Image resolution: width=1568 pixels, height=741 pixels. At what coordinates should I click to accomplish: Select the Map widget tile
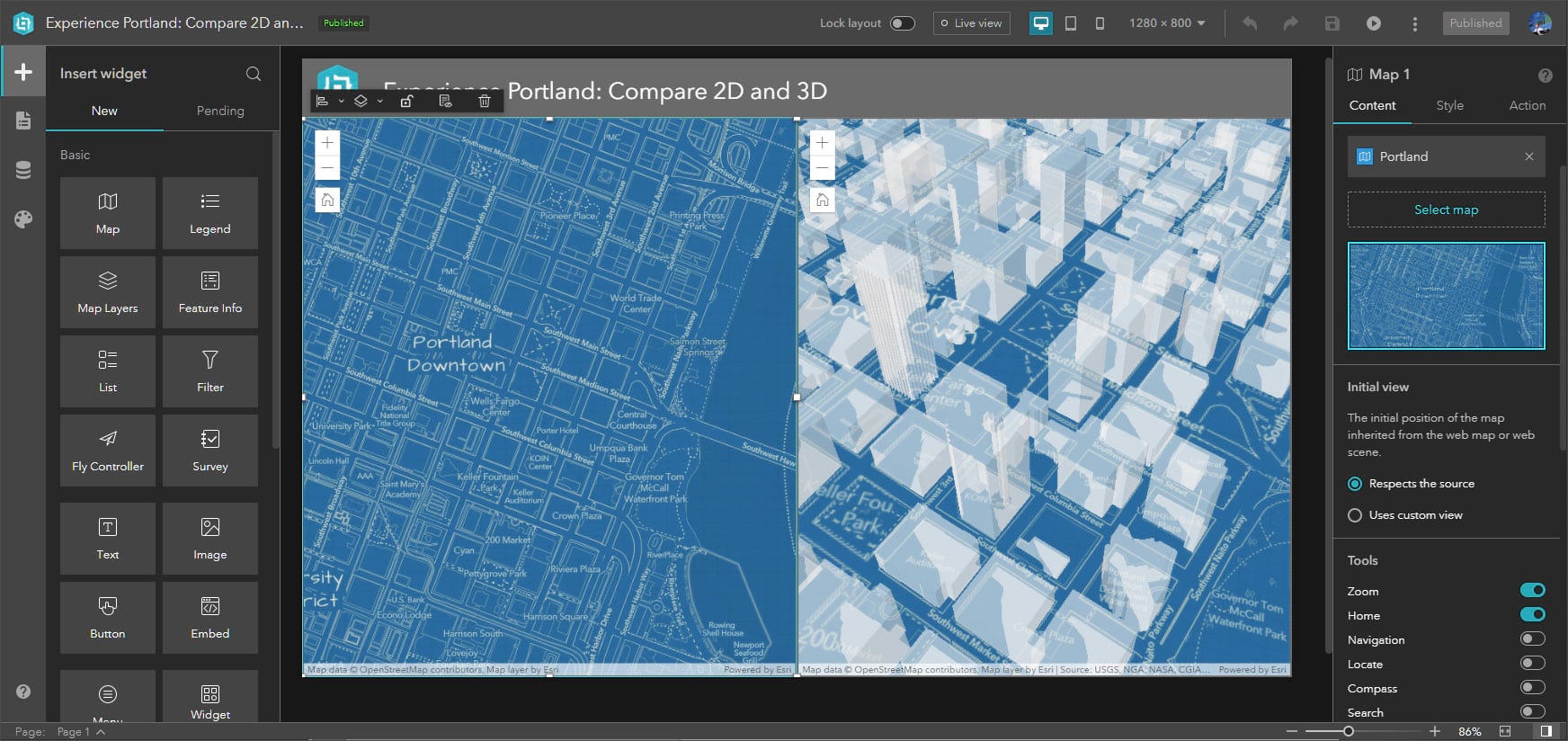(x=108, y=213)
